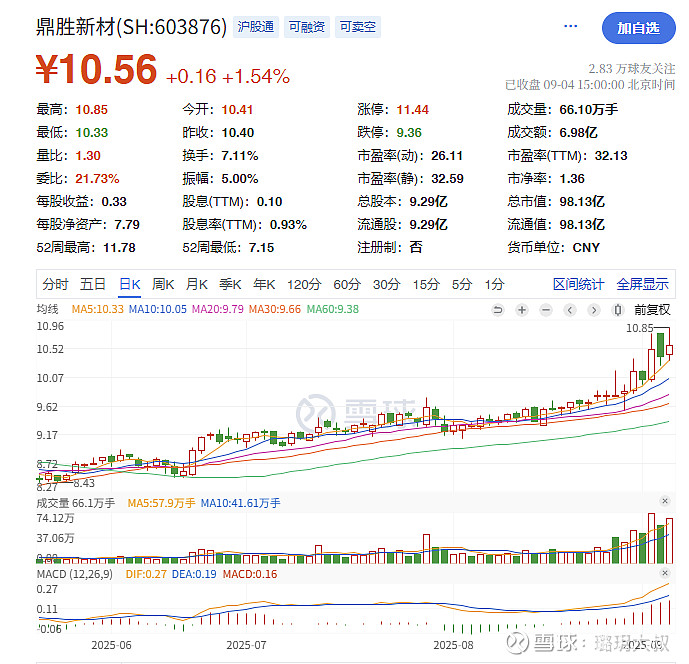Click the 52周最低 7.15 value
Image resolution: width=689 pixels, height=664 pixels.
(261, 248)
